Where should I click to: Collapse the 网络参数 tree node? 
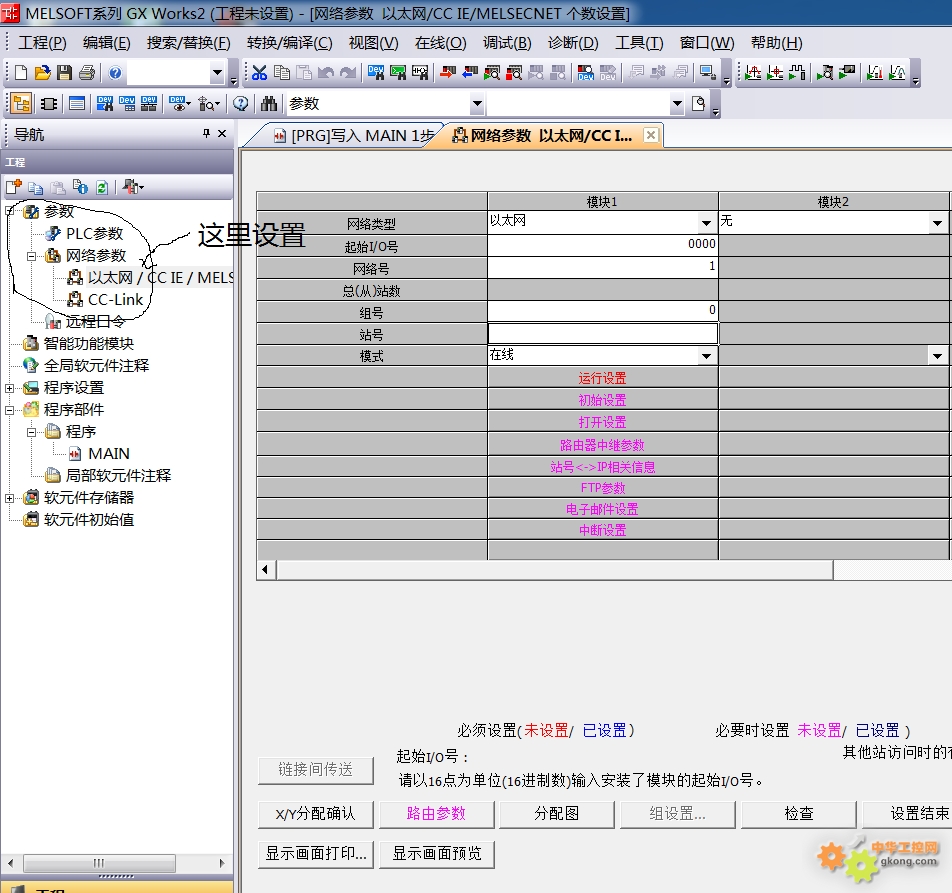click(x=32, y=256)
